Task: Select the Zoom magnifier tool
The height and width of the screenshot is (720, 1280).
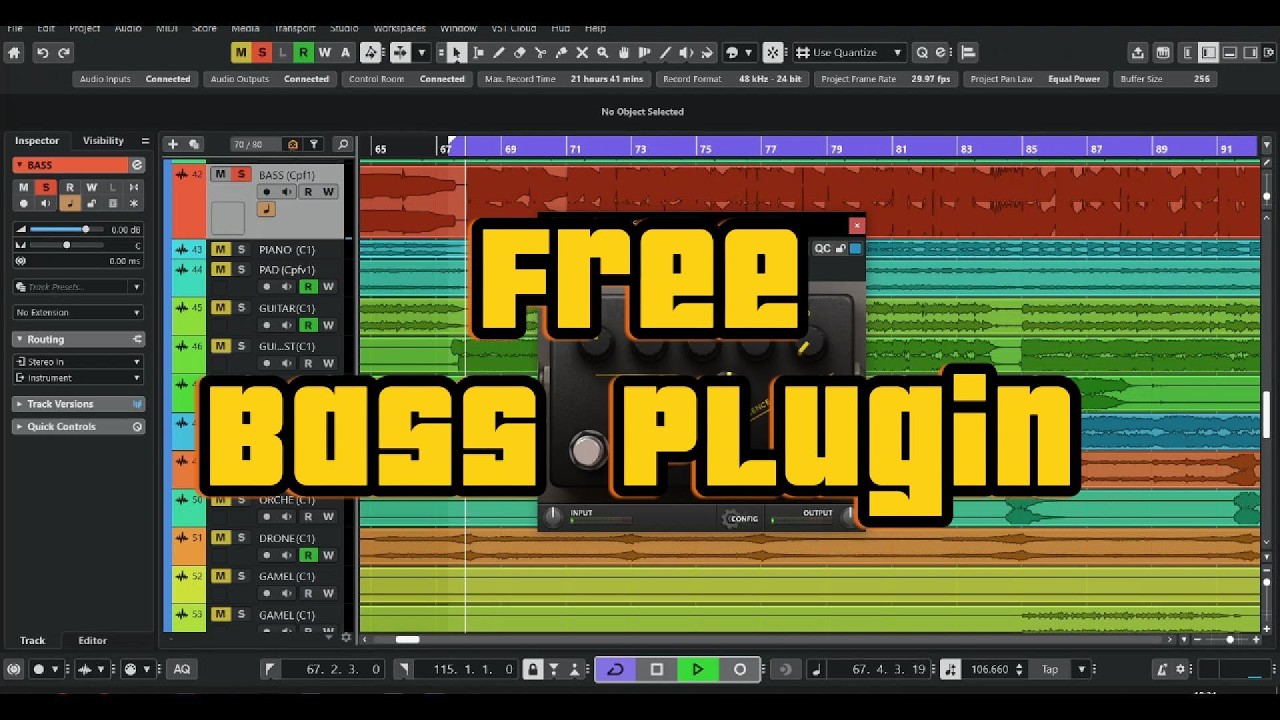Action: (x=602, y=53)
